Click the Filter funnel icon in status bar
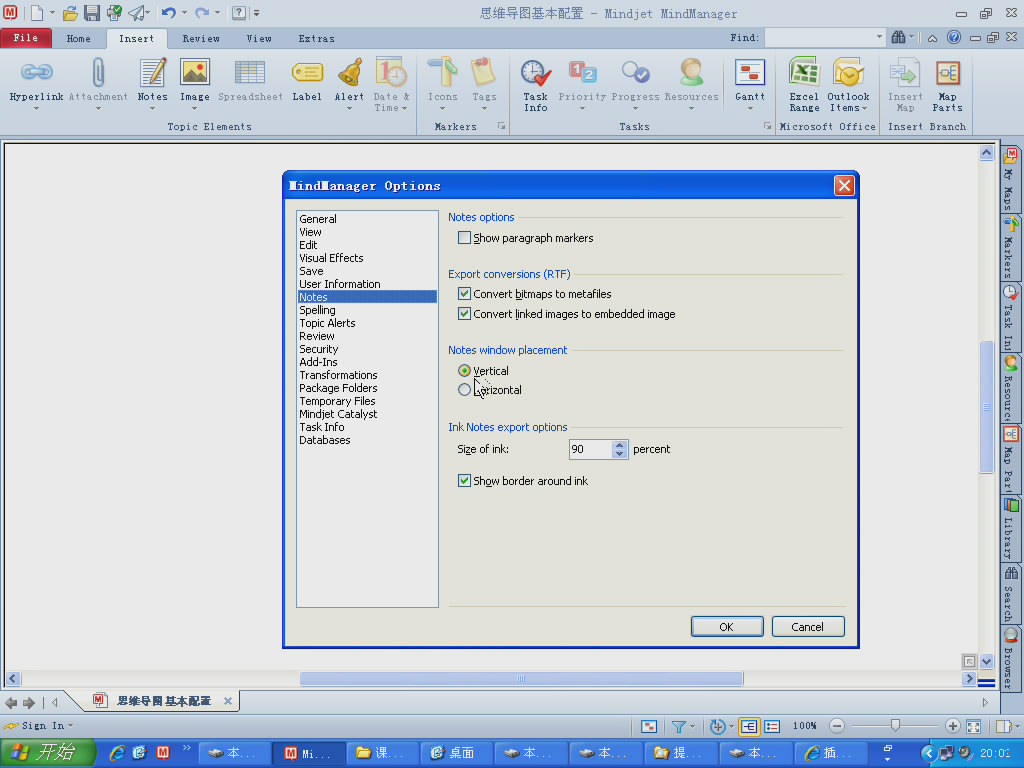 point(679,726)
